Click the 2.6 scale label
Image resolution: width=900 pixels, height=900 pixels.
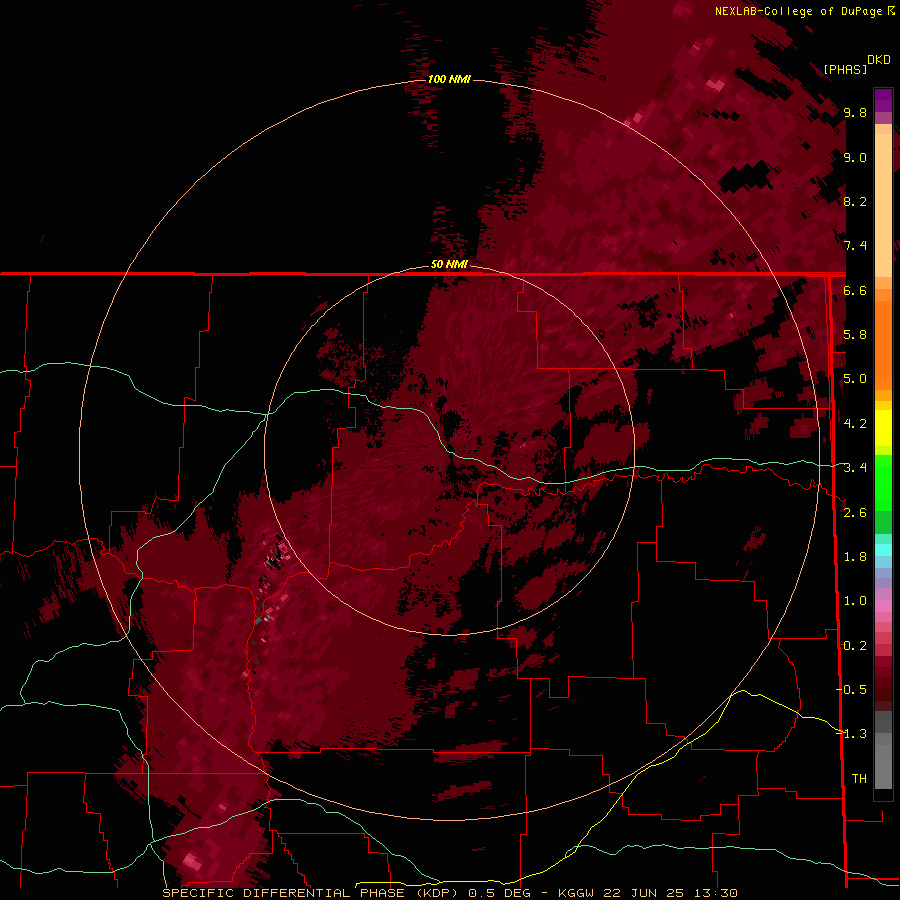point(855,512)
